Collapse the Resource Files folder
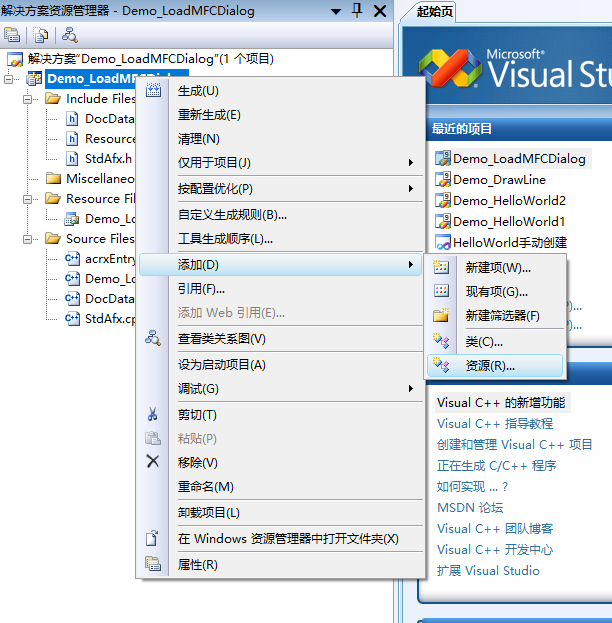This screenshot has width=612, height=623. [x=27, y=199]
